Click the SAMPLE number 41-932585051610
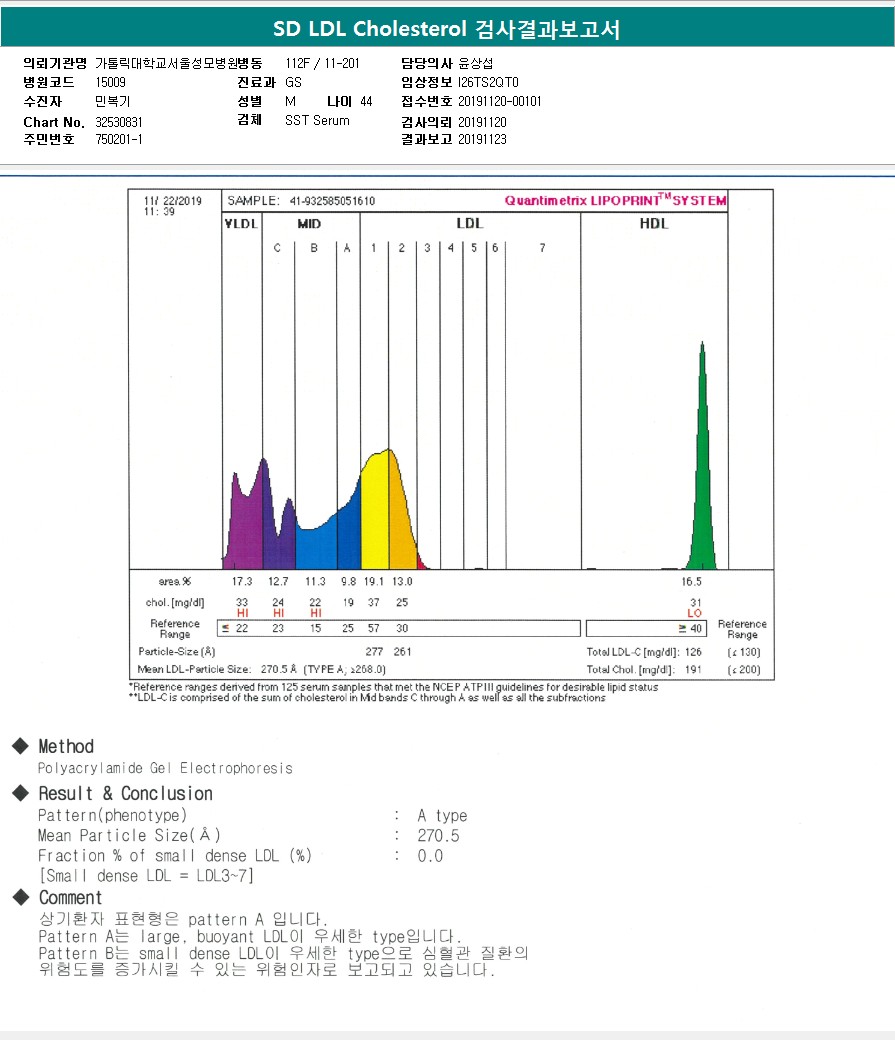The height and width of the screenshot is (1040, 895). (332, 201)
